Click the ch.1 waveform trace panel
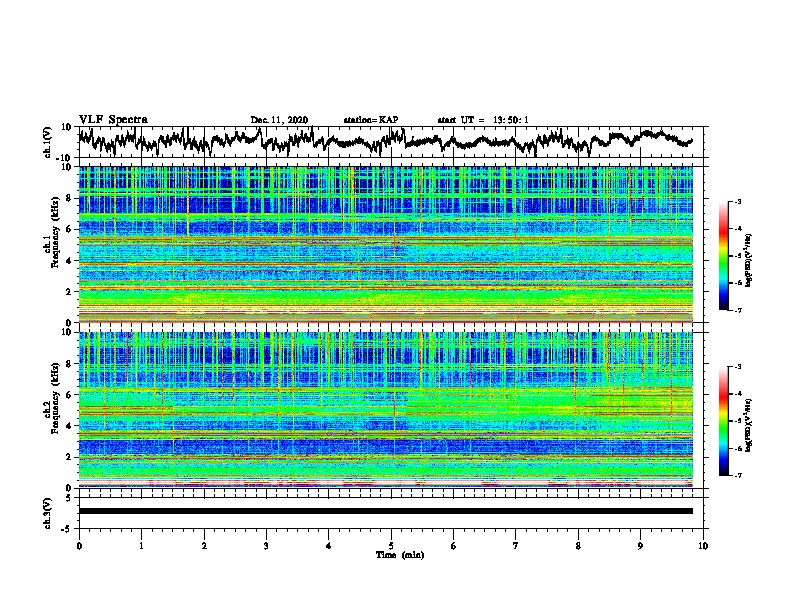The image size is (792, 612). click(390, 142)
